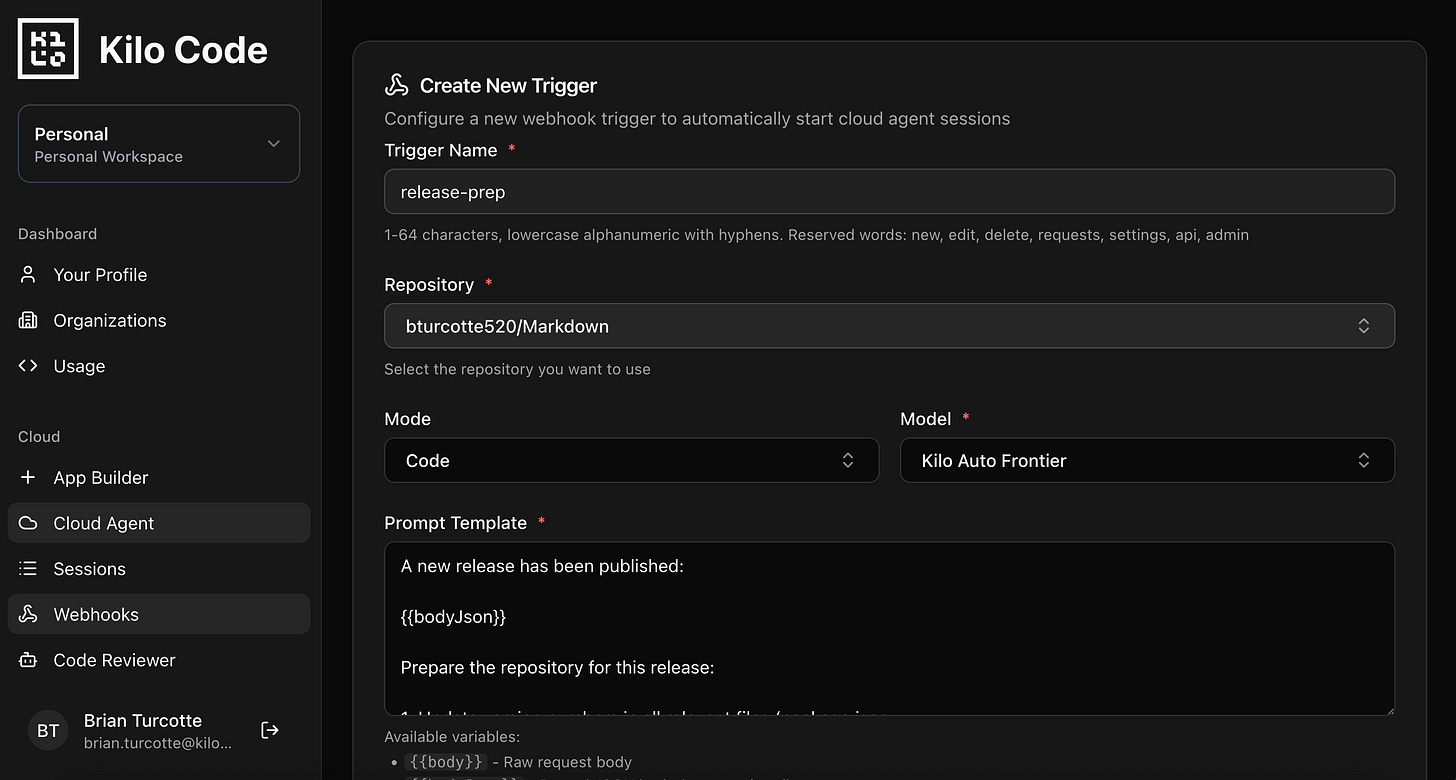Click the Usage code-brackets icon
Image resolution: width=1456 pixels, height=780 pixels.
pyautogui.click(x=28, y=366)
